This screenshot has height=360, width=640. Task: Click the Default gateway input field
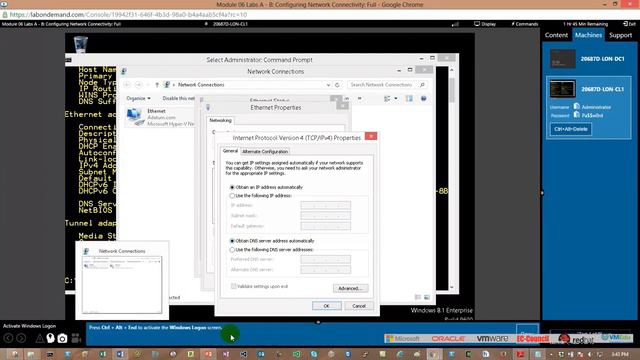click(x=325, y=226)
